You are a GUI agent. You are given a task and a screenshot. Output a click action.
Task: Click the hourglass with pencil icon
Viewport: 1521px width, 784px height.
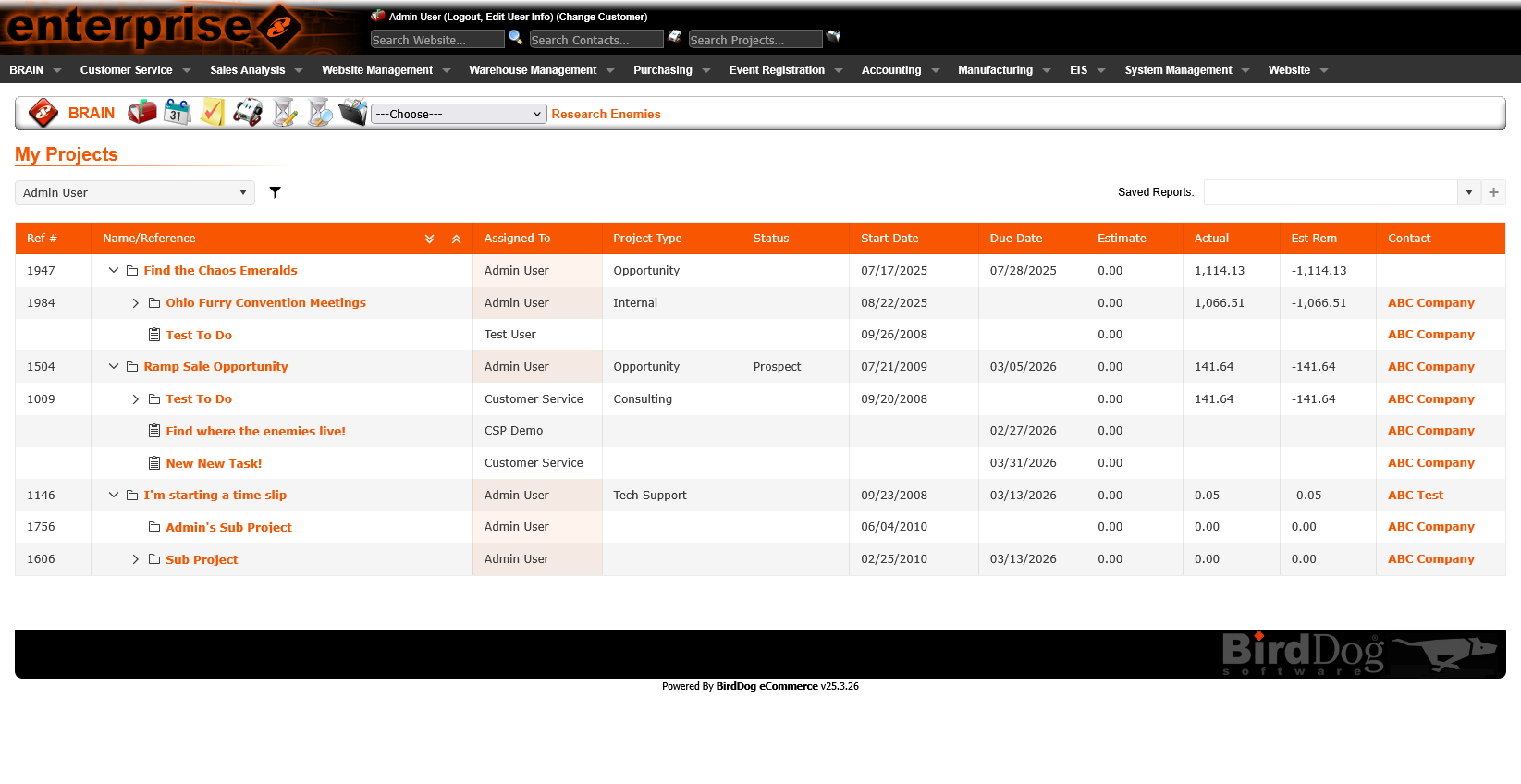click(285, 113)
